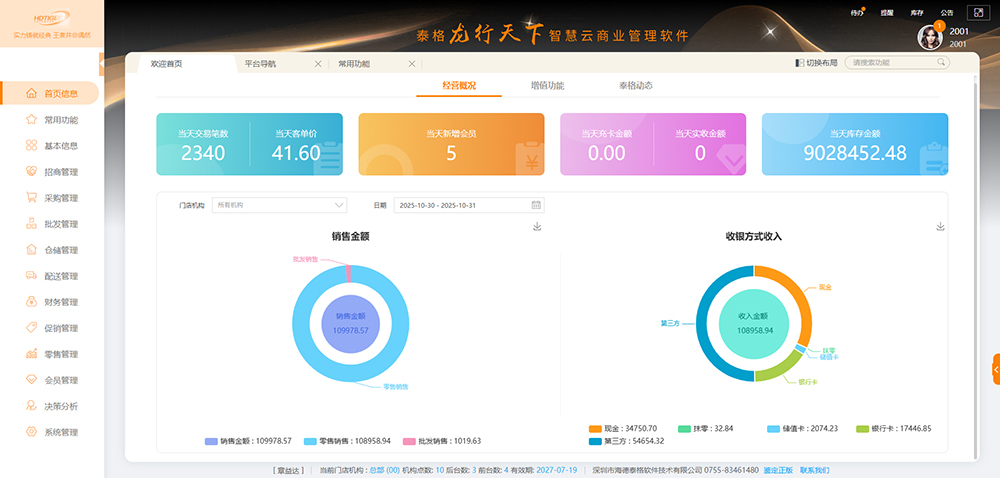This screenshot has width=1000, height=478.
Task: Expand the orange right-edge side panel handle
Action: pos(995,368)
